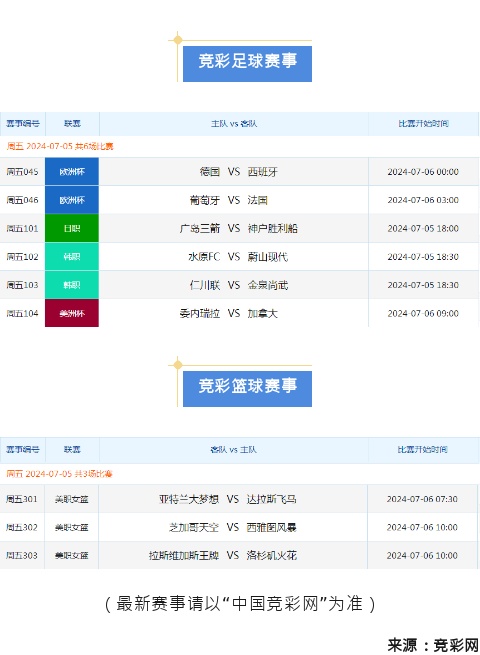Screen dimensions: 480x655
Task: Click start time 2024-07-05 18:00
Action: click(423, 228)
